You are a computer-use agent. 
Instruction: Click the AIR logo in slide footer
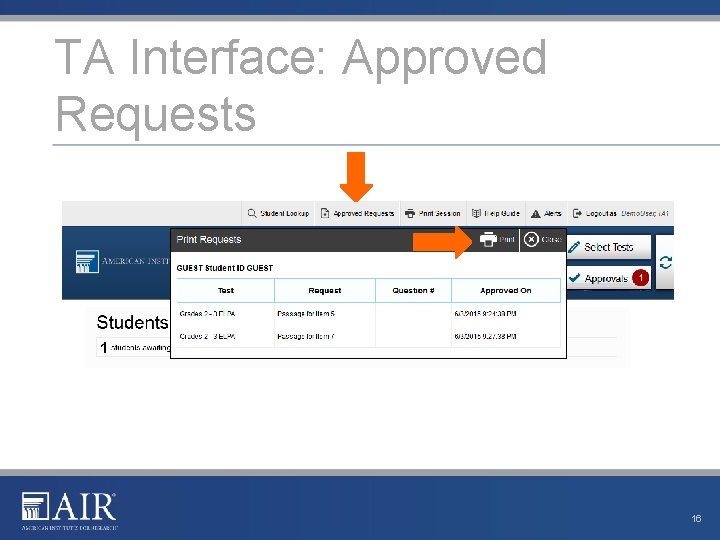pyautogui.click(x=69, y=511)
